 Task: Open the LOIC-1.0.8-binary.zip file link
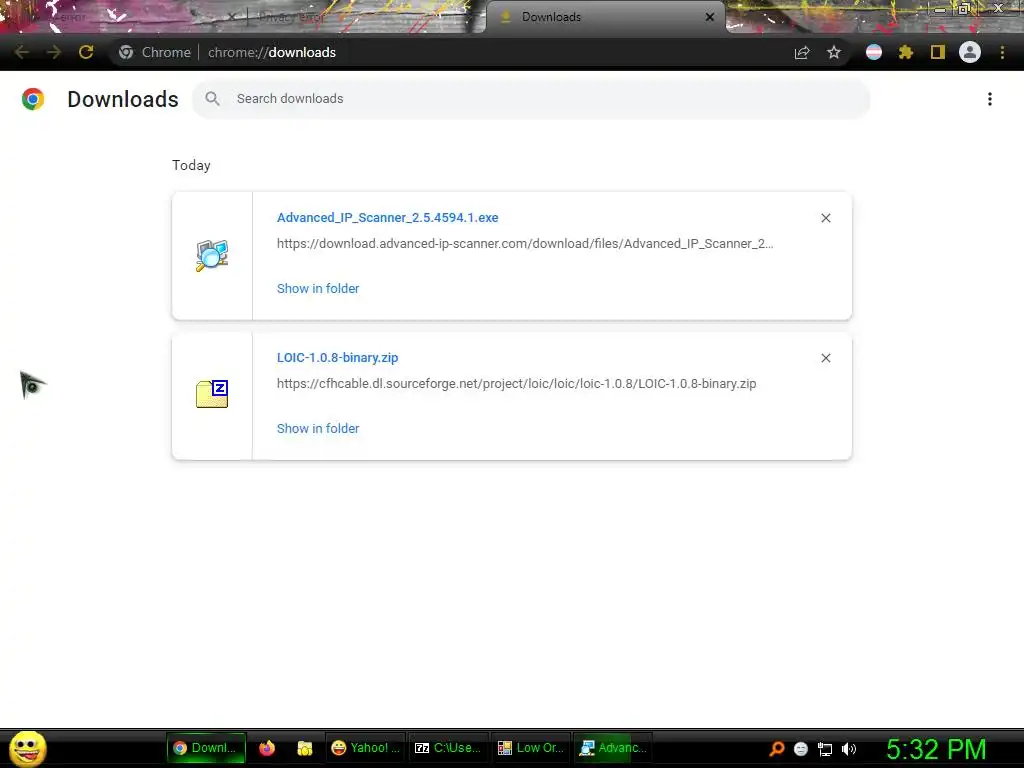pyautogui.click(x=337, y=358)
